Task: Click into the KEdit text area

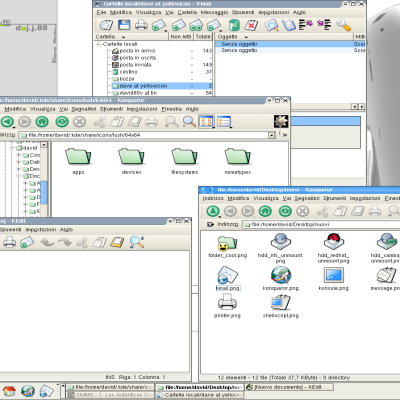Action: coord(94,311)
